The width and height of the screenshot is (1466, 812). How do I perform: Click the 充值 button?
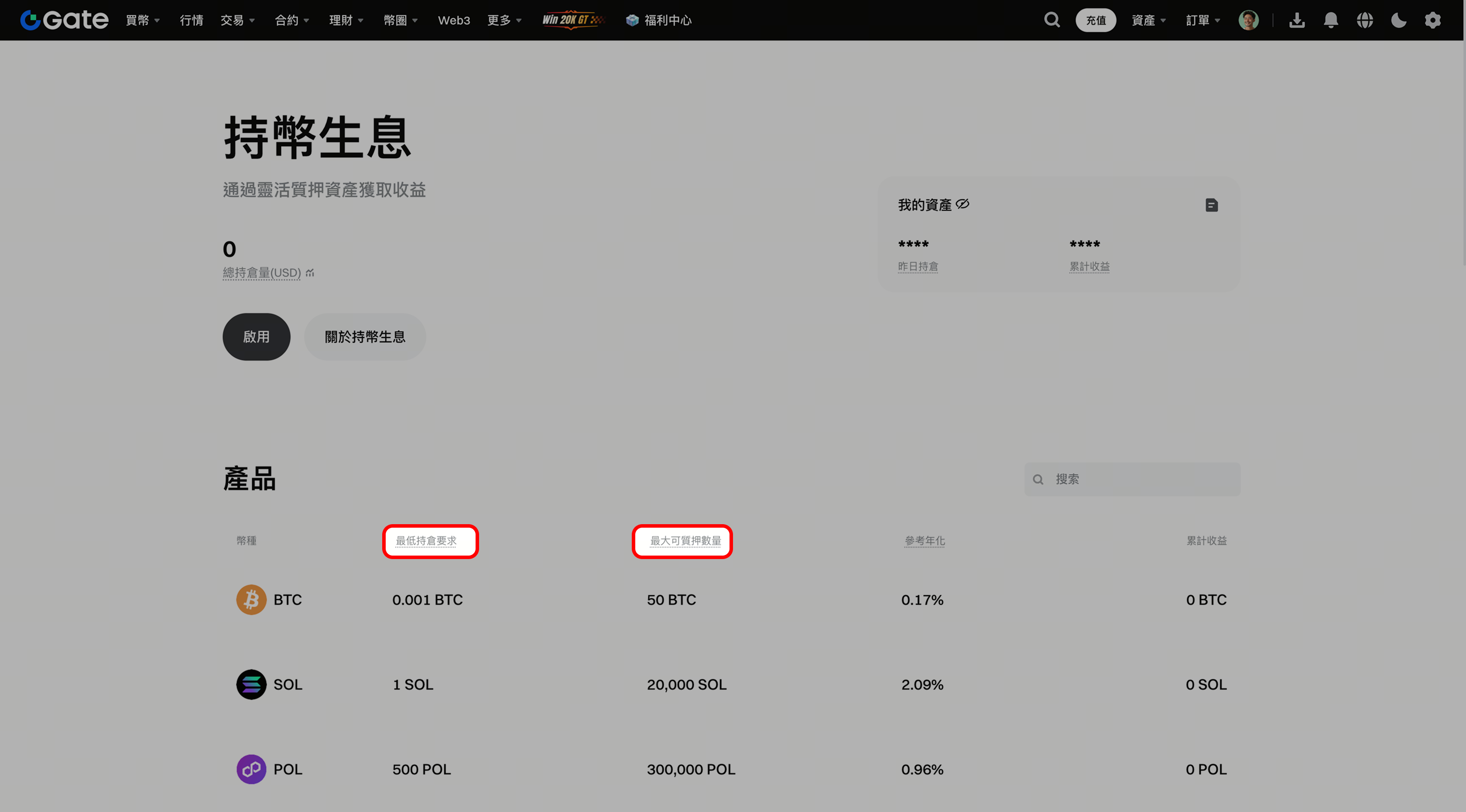(x=1096, y=20)
